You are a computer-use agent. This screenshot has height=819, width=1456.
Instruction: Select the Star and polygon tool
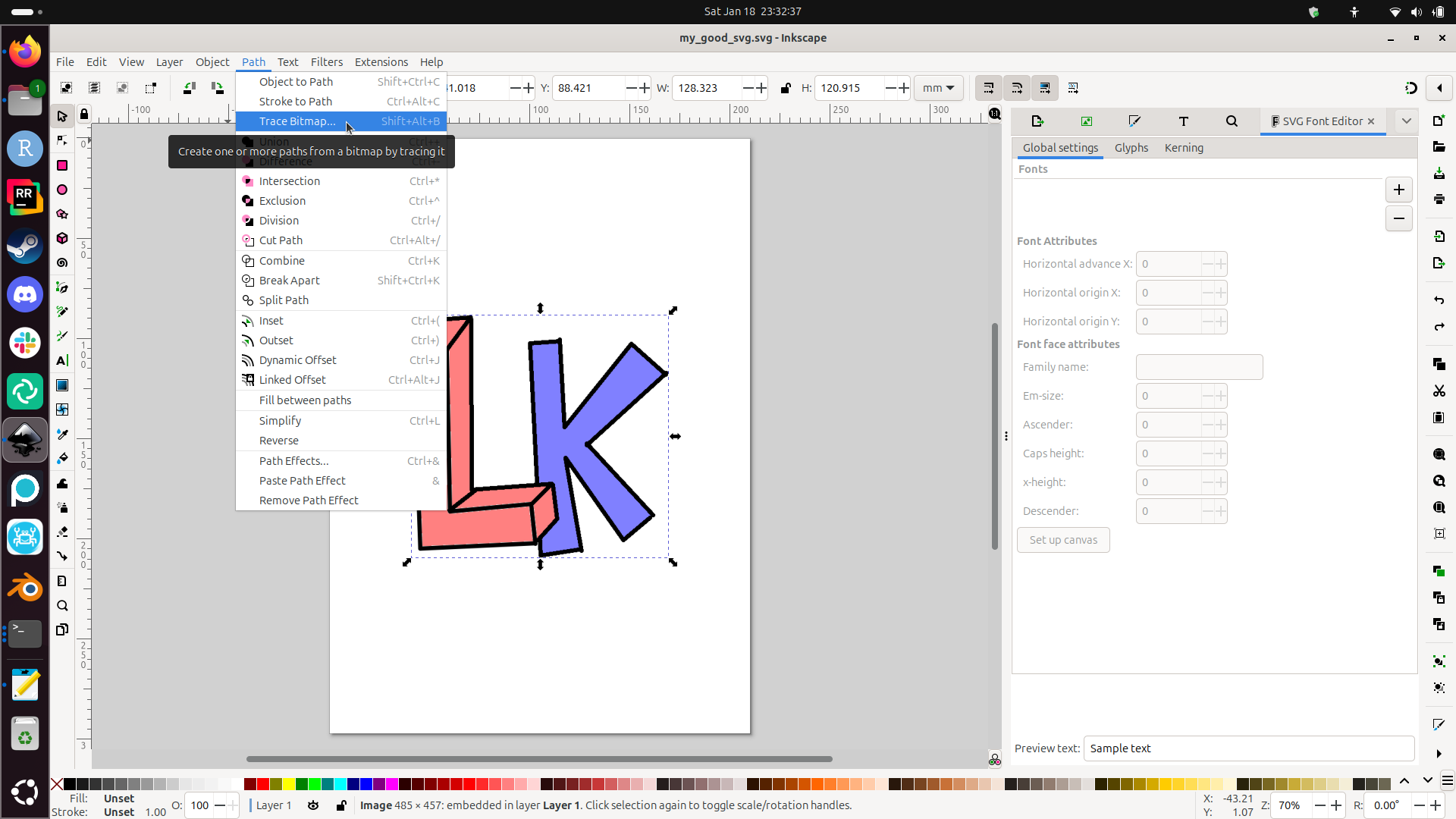(x=62, y=214)
